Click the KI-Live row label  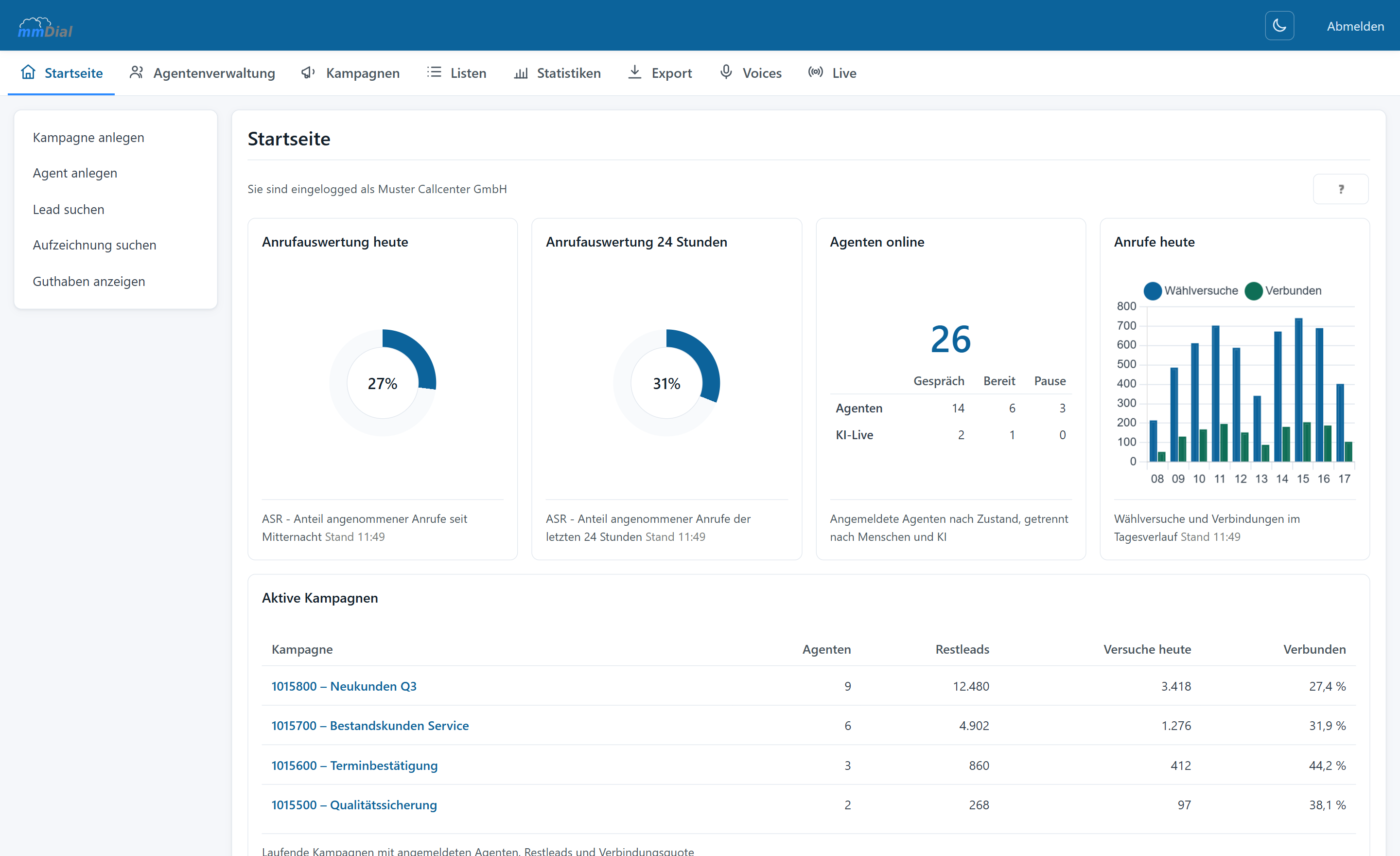point(854,435)
